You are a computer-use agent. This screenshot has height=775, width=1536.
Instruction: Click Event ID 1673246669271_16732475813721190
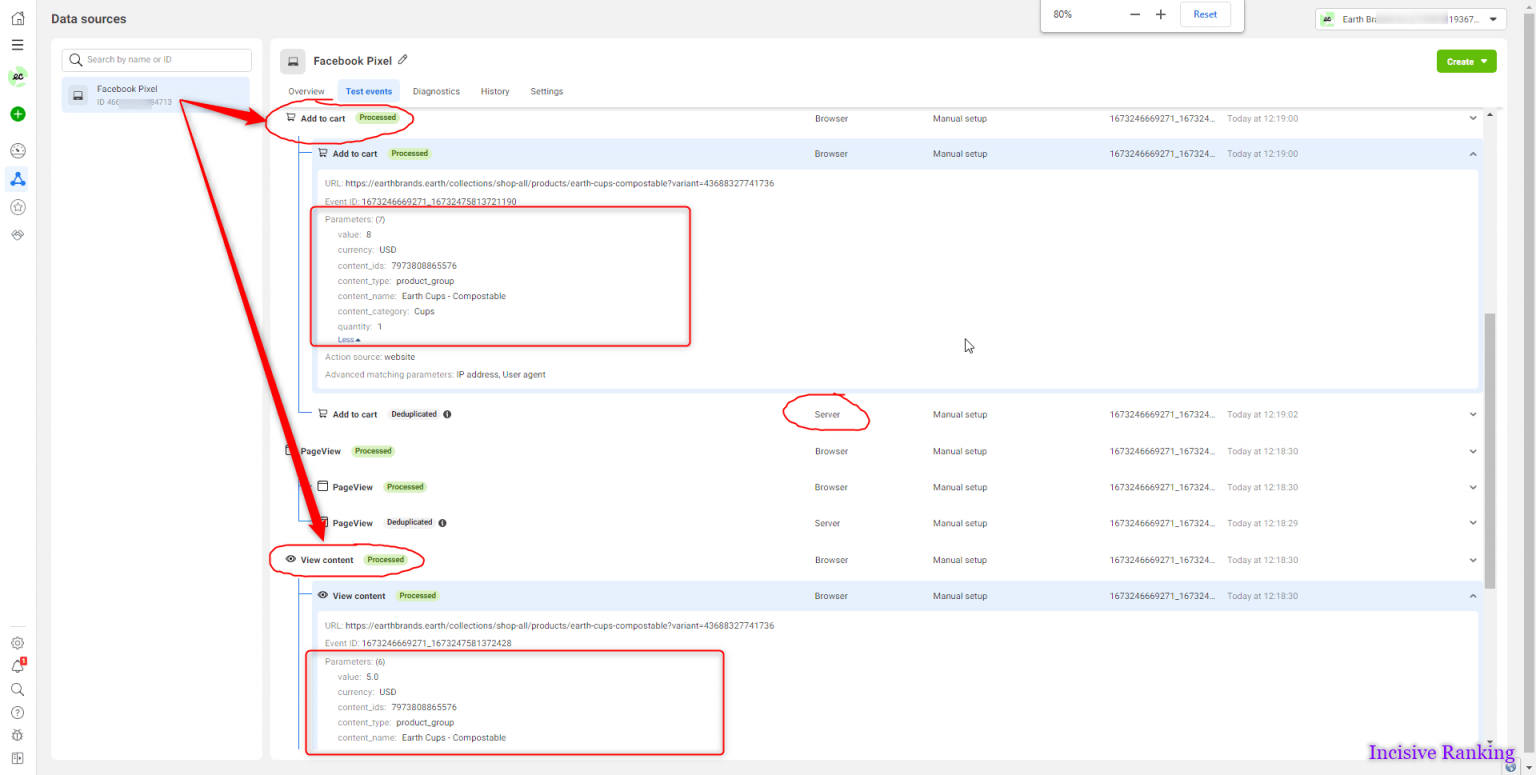click(421, 202)
